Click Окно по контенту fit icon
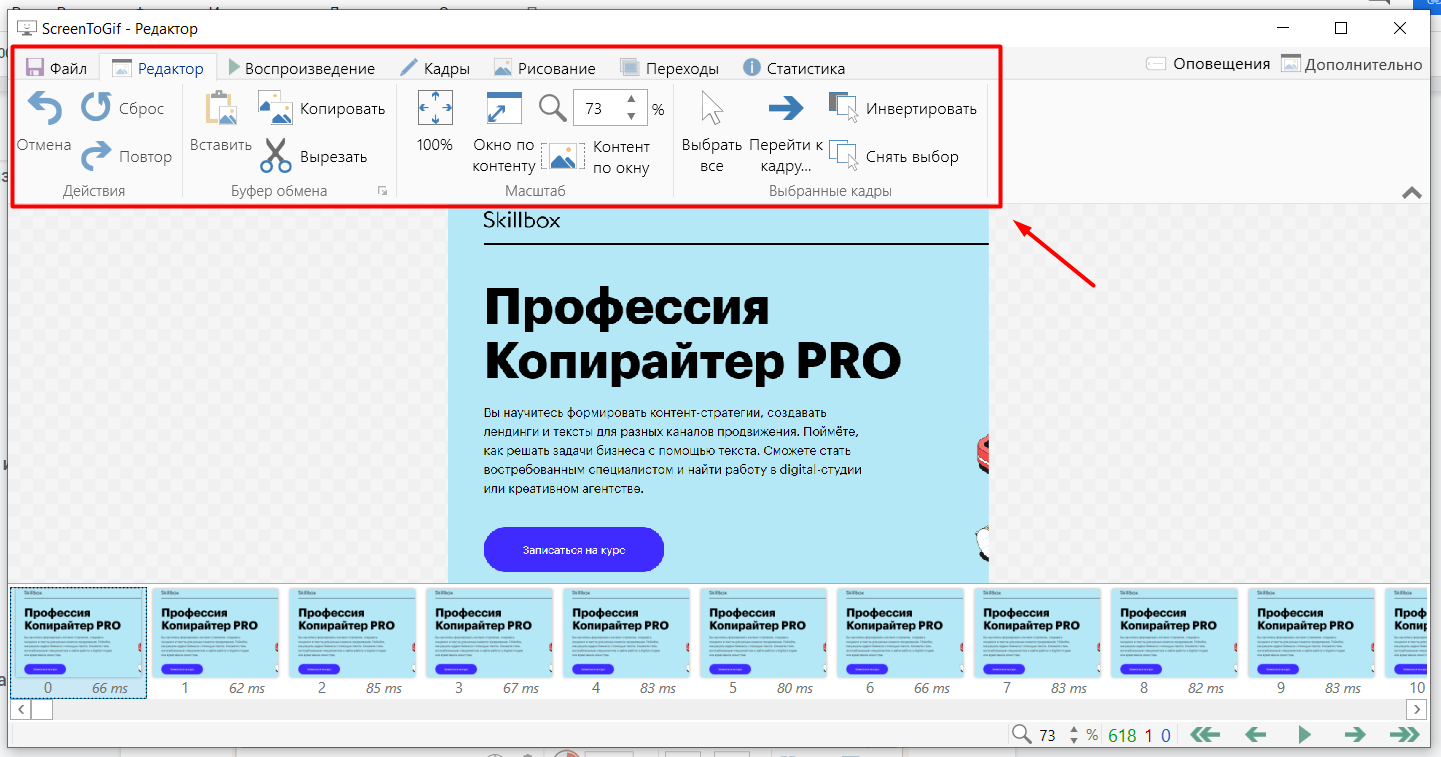 coord(504,108)
